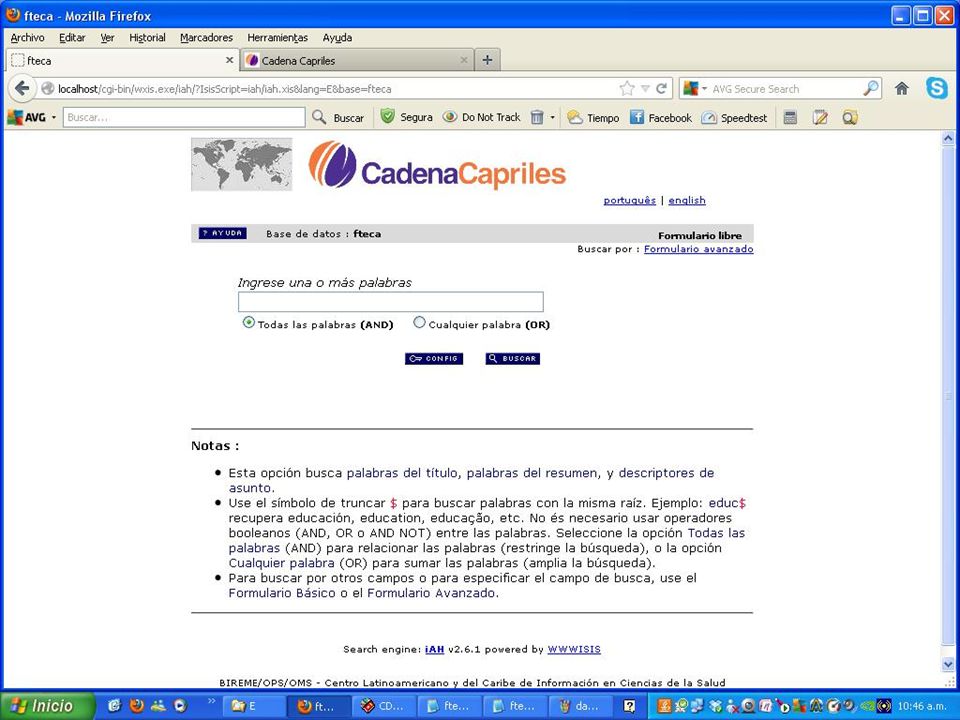This screenshot has width=960, height=720.
Task: Expand the quick launch chevron in taskbar
Action: [x=211, y=701]
